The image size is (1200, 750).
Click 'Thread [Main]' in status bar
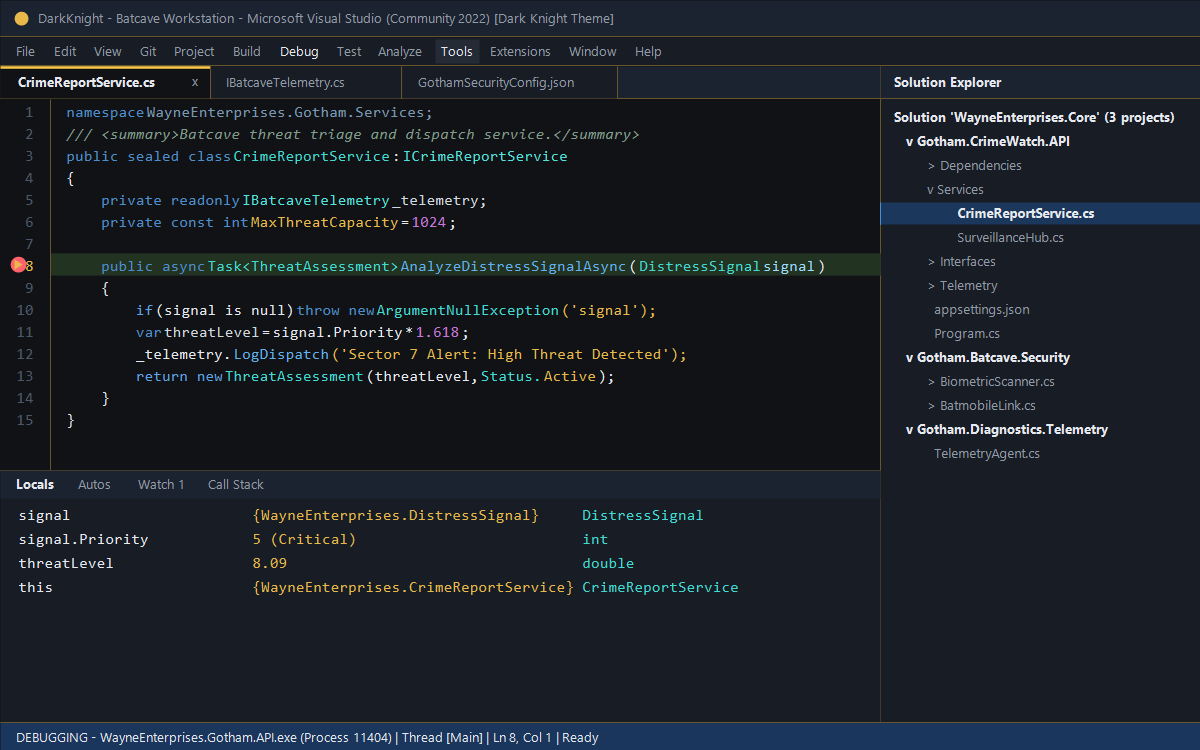[x=442, y=738]
